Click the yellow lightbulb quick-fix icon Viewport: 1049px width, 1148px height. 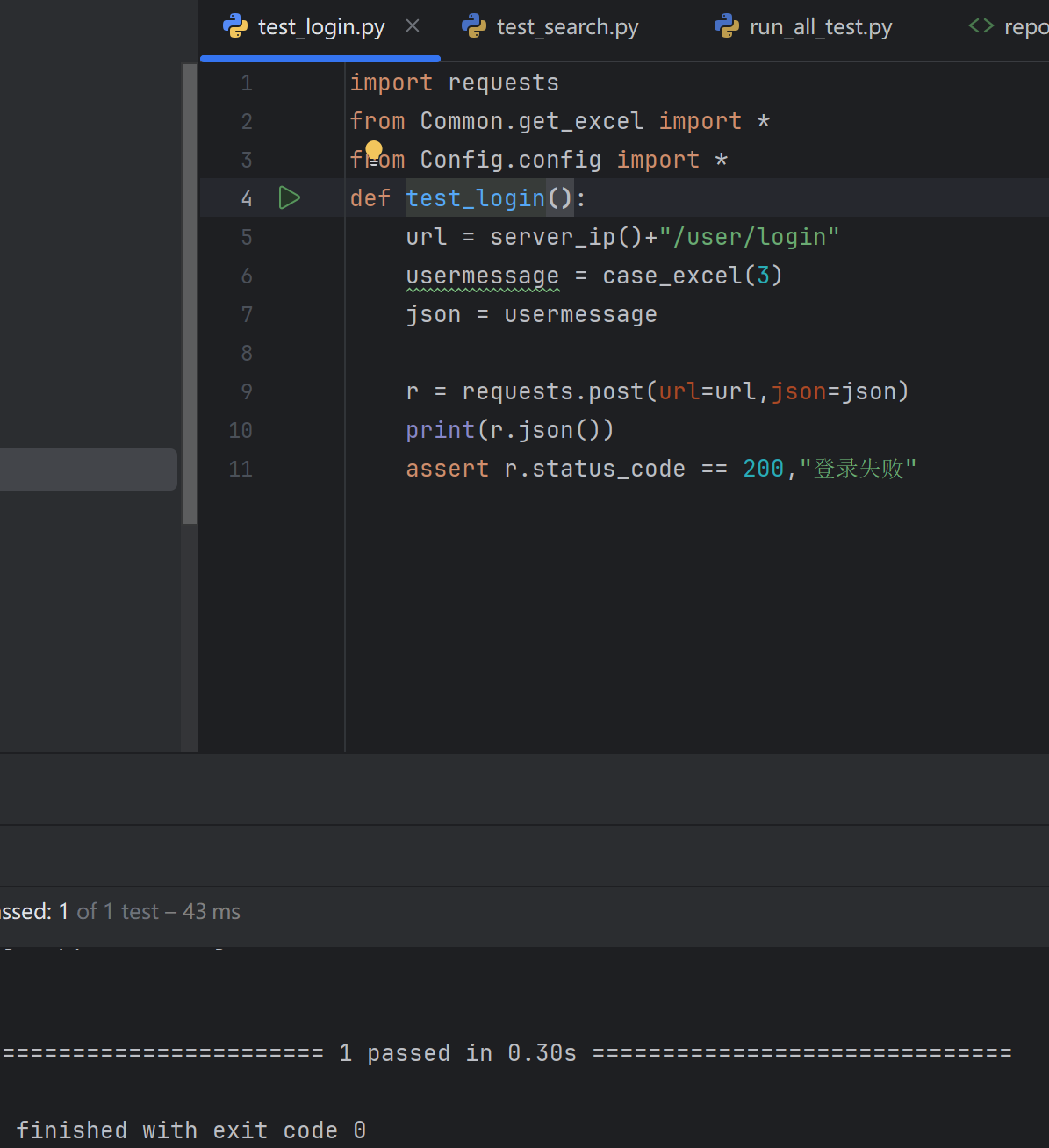coord(374,151)
